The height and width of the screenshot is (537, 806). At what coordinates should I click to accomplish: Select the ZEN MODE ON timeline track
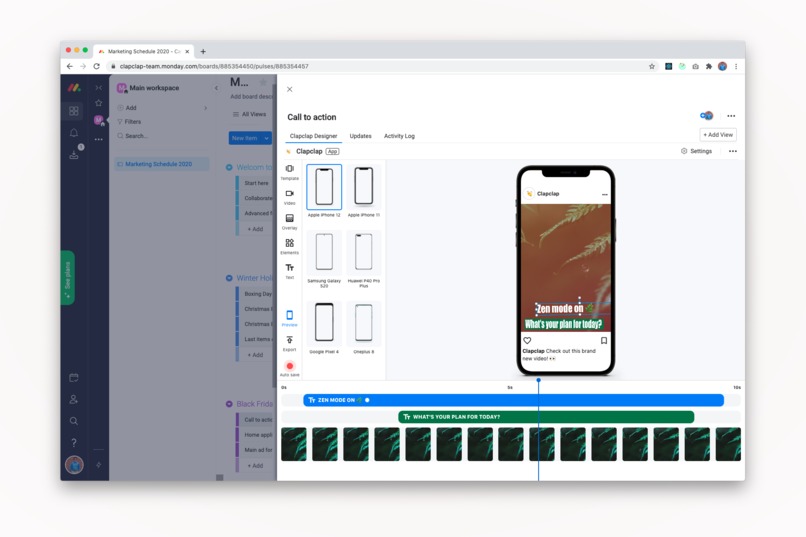[513, 400]
